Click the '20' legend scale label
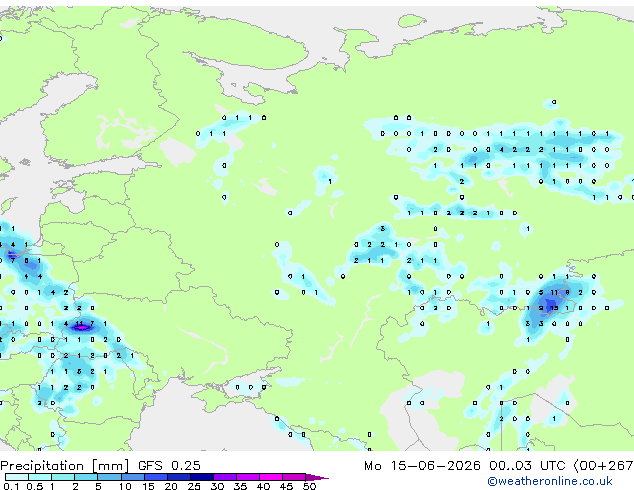 pyautogui.click(x=171, y=486)
